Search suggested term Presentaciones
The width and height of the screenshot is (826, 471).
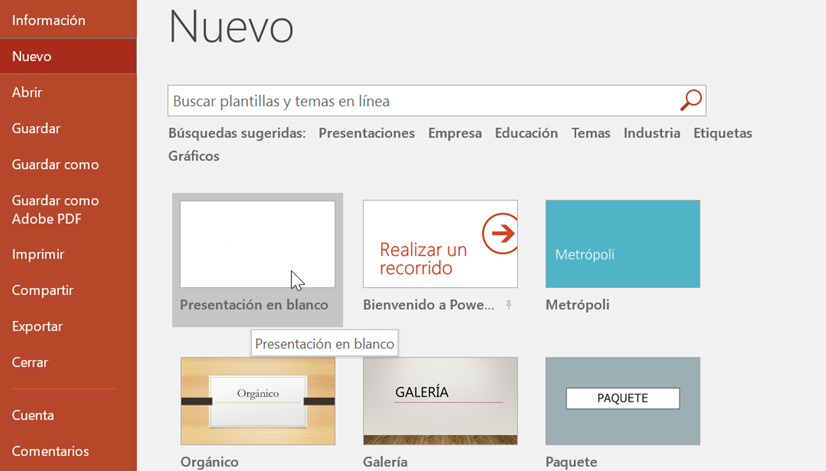(x=367, y=133)
